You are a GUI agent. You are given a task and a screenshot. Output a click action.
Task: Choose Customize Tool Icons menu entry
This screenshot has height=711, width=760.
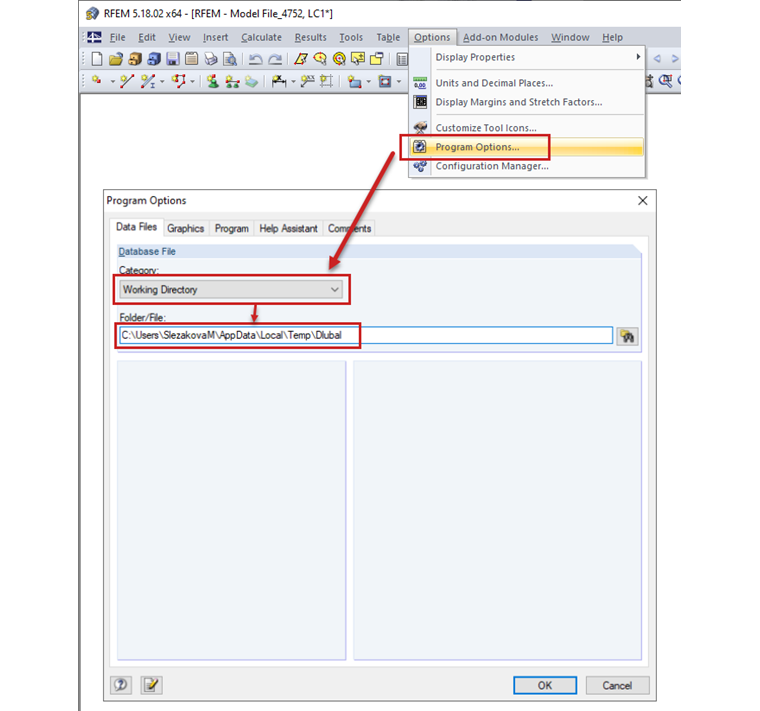[526, 128]
